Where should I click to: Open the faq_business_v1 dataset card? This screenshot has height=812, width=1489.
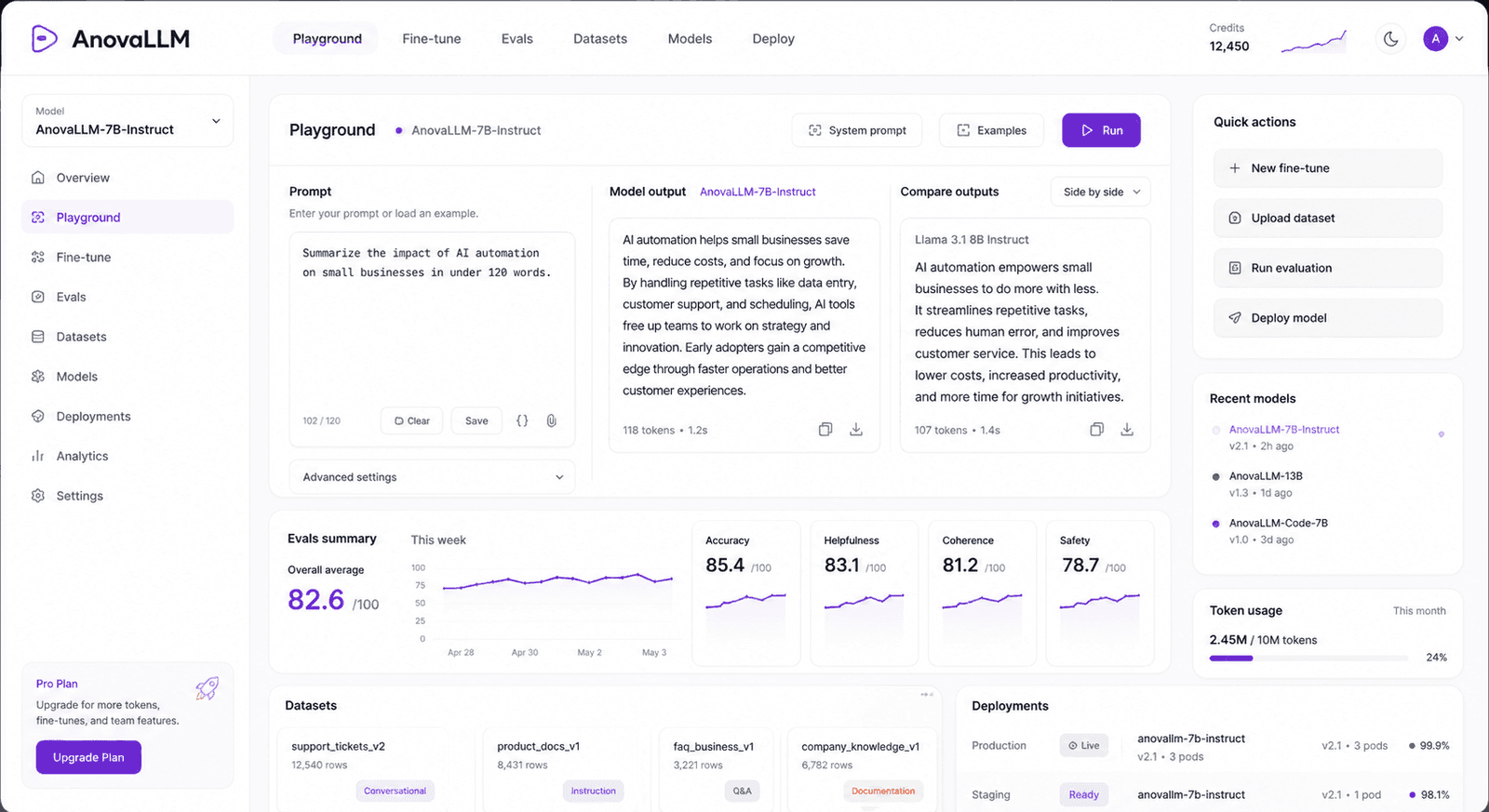(x=716, y=770)
